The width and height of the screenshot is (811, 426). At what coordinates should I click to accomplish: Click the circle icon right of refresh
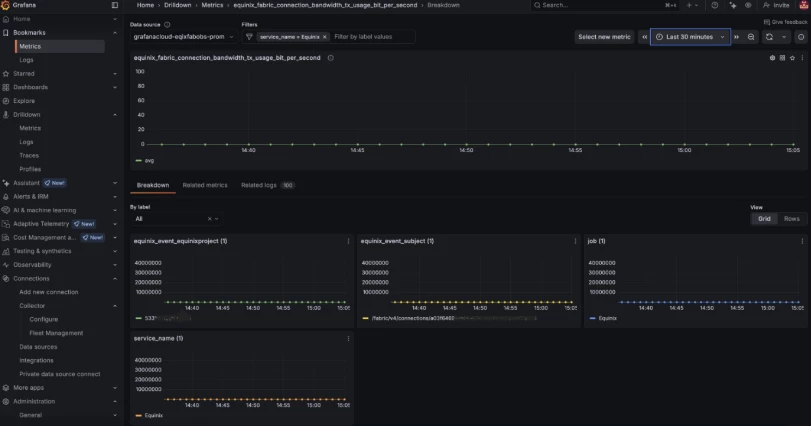tap(801, 37)
